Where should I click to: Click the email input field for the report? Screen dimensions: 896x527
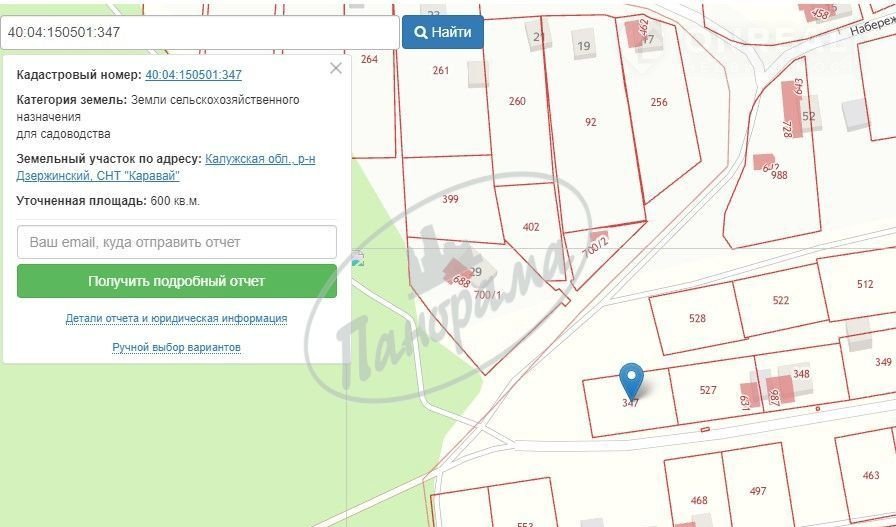pyautogui.click(x=177, y=242)
